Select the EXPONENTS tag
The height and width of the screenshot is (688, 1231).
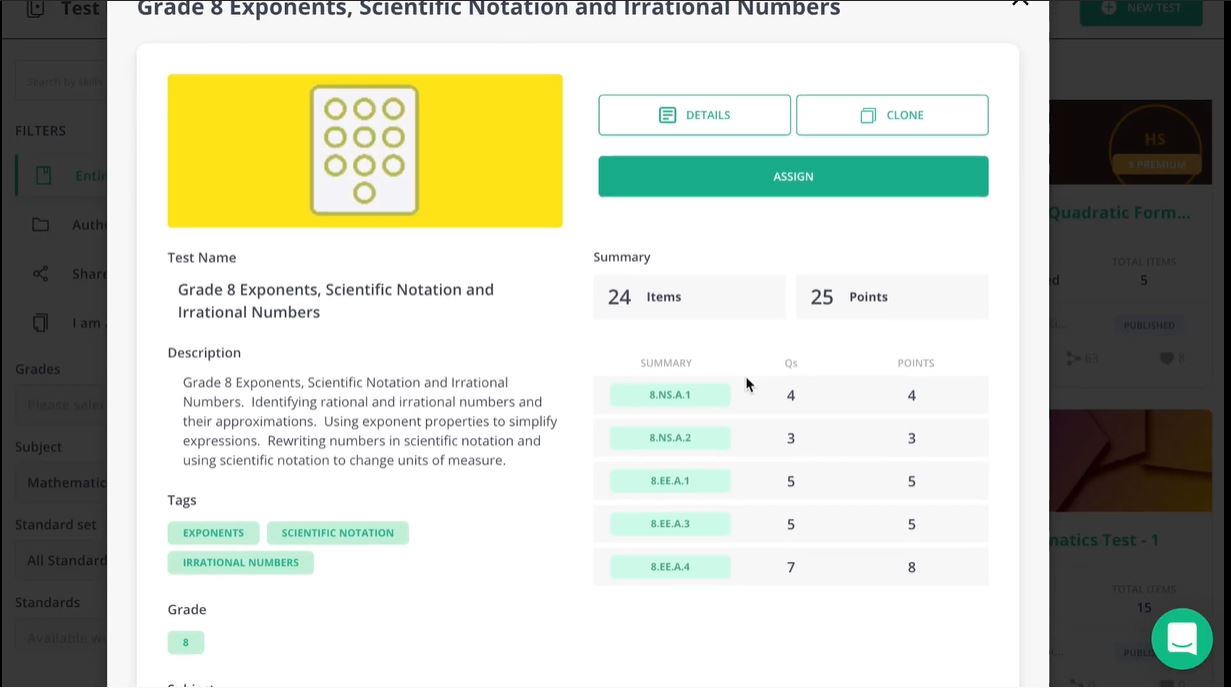213,533
